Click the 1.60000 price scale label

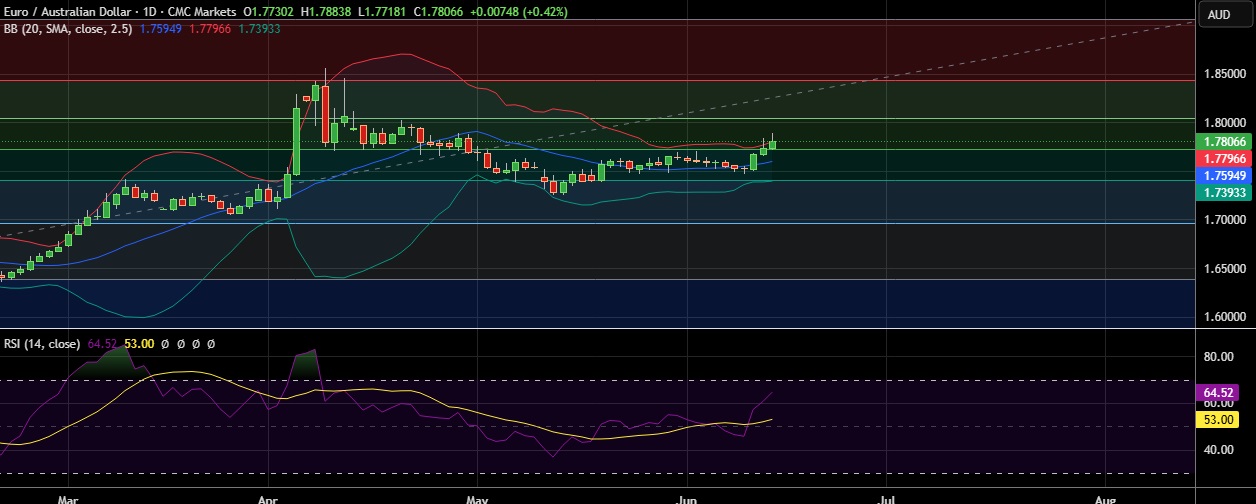coord(1225,318)
